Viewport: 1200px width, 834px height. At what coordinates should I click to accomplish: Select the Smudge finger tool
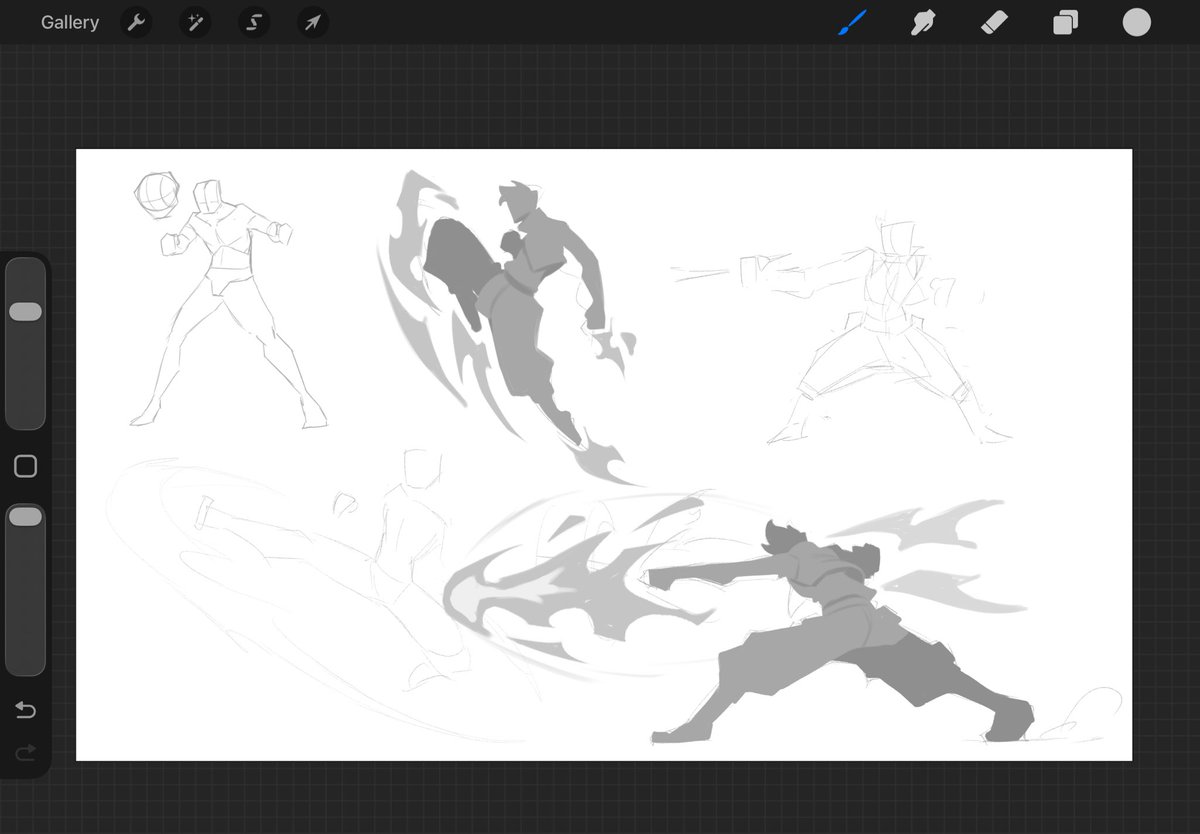click(x=923, y=22)
